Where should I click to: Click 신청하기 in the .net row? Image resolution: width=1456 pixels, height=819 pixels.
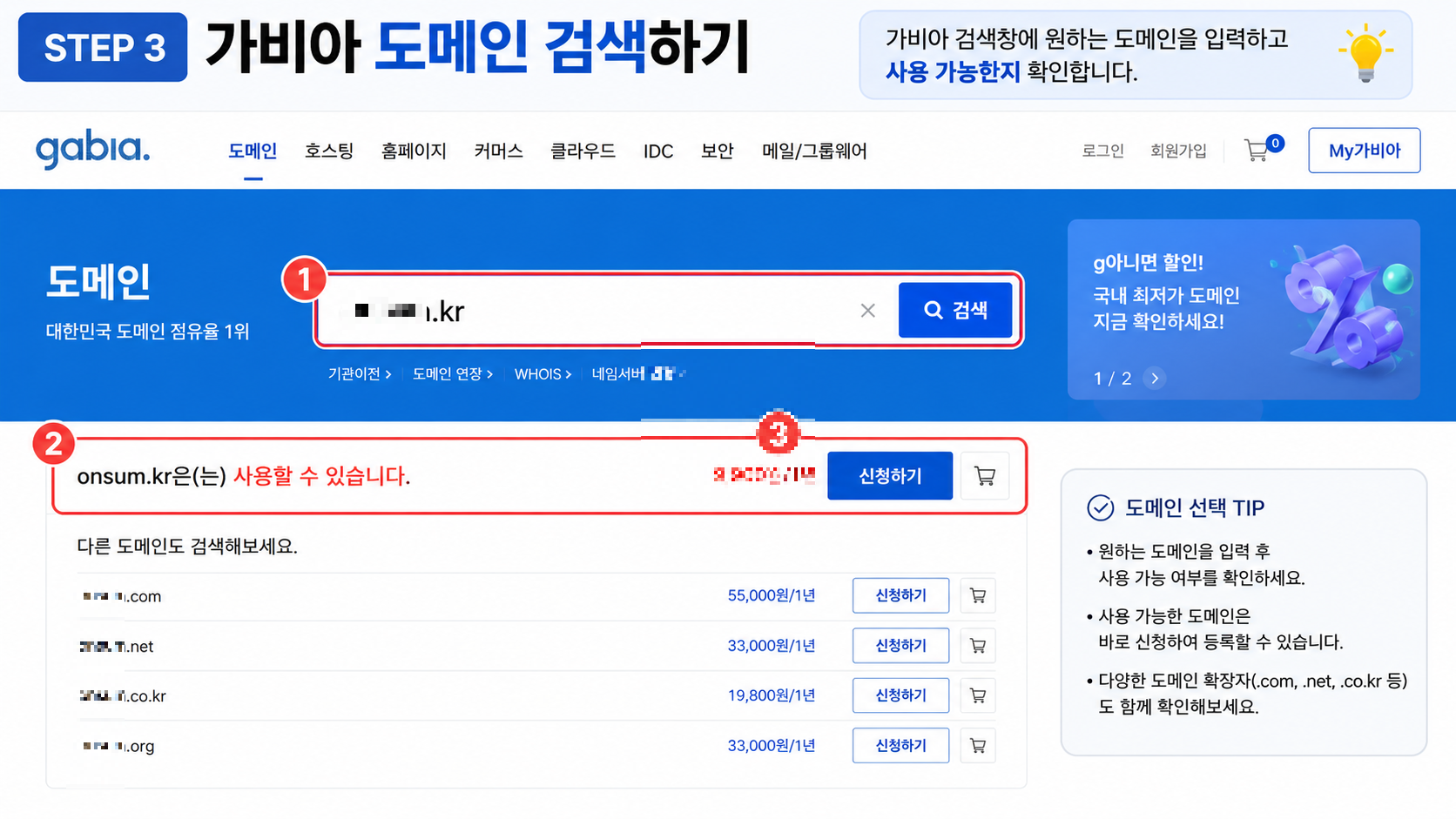point(900,646)
